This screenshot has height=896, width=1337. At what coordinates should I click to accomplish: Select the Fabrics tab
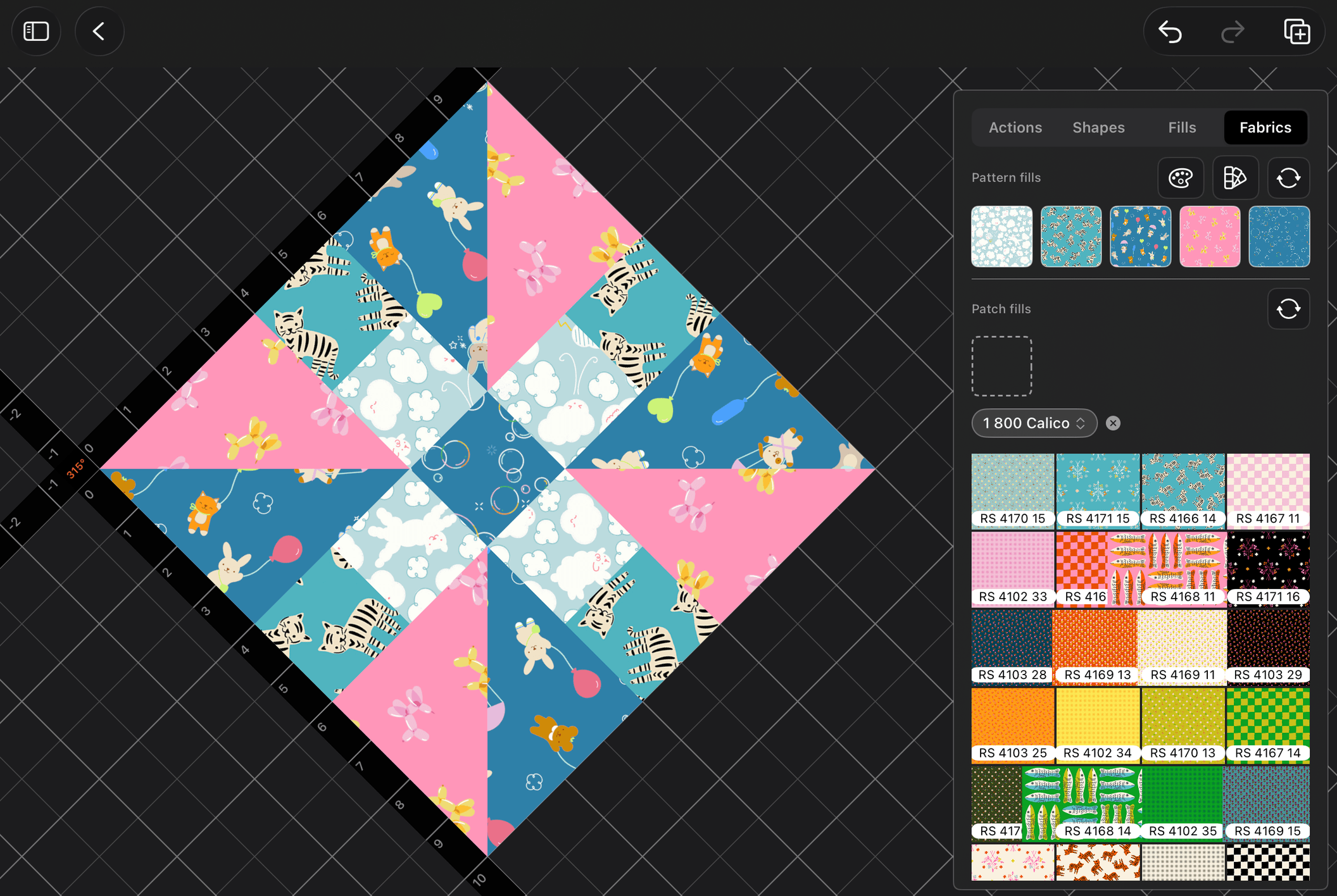1265,128
